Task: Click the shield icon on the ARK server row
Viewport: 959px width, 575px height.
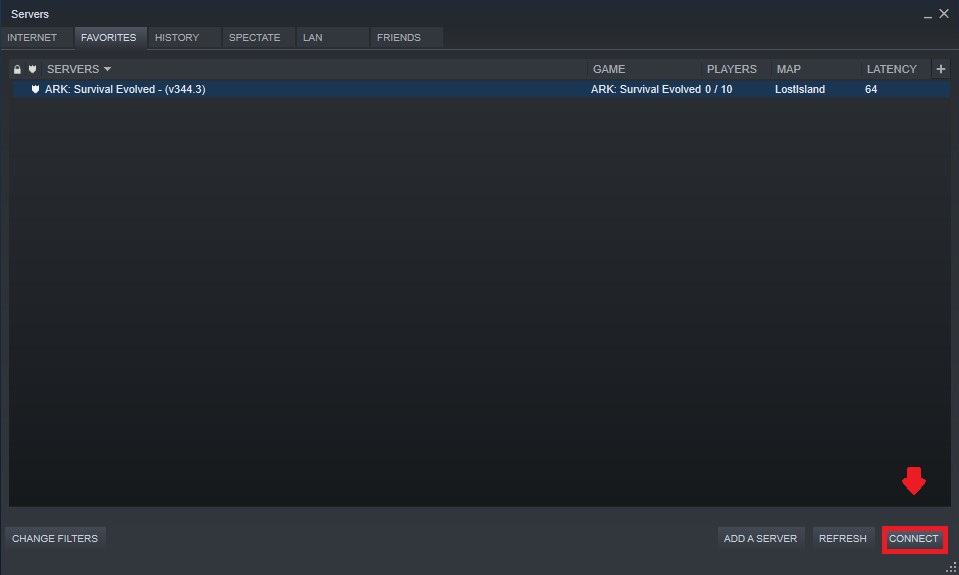Action: (35, 89)
